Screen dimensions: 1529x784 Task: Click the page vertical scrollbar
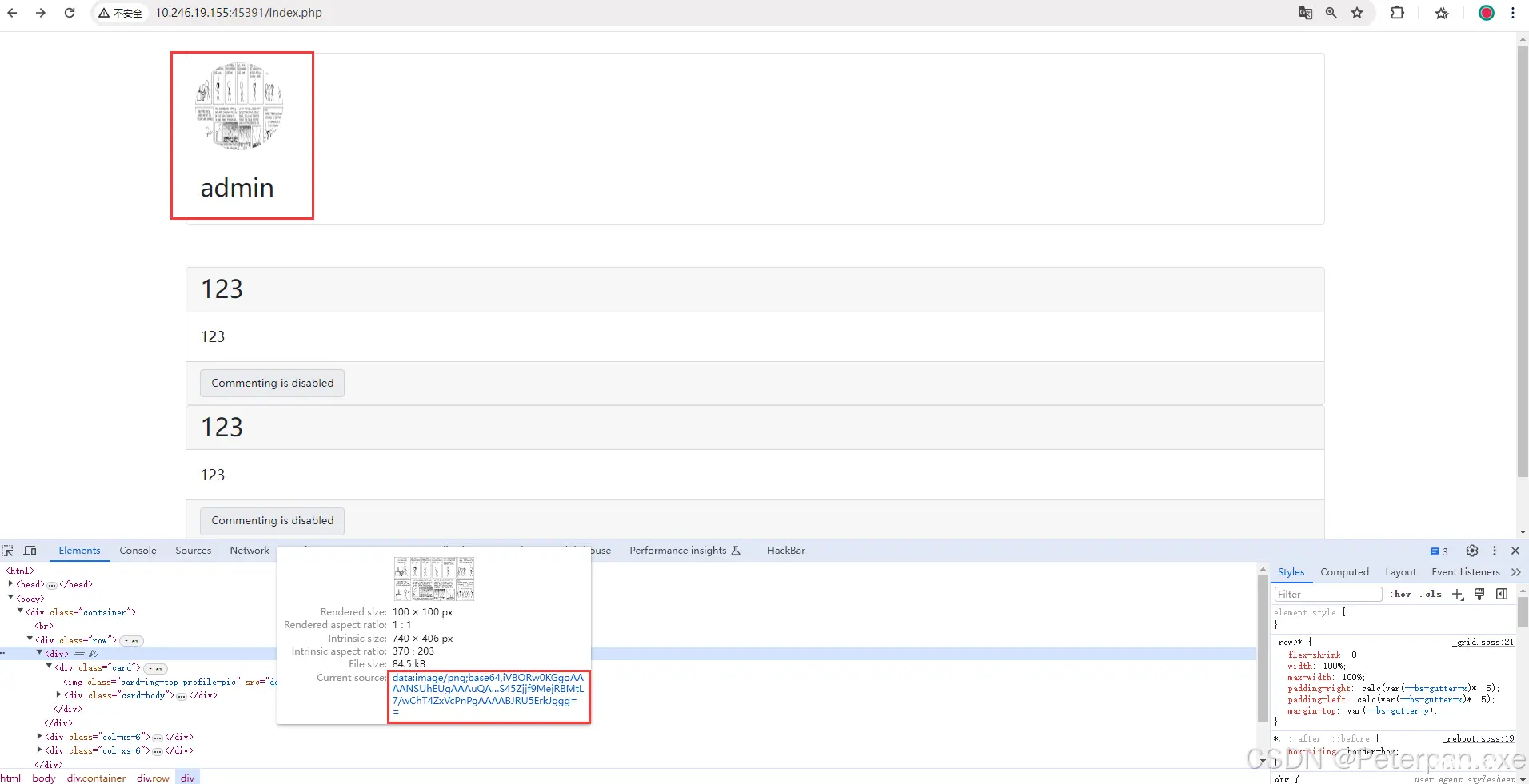(x=1523, y=261)
